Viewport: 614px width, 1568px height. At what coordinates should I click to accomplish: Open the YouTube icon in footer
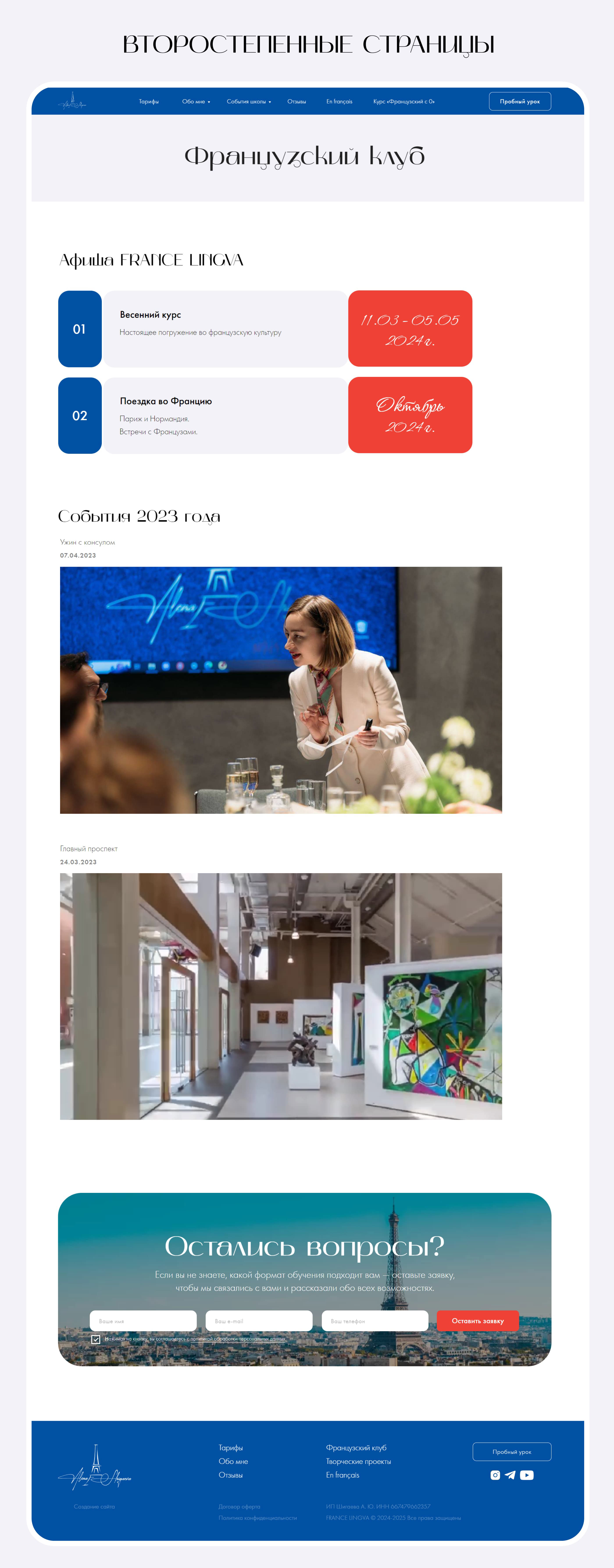pyautogui.click(x=527, y=1475)
